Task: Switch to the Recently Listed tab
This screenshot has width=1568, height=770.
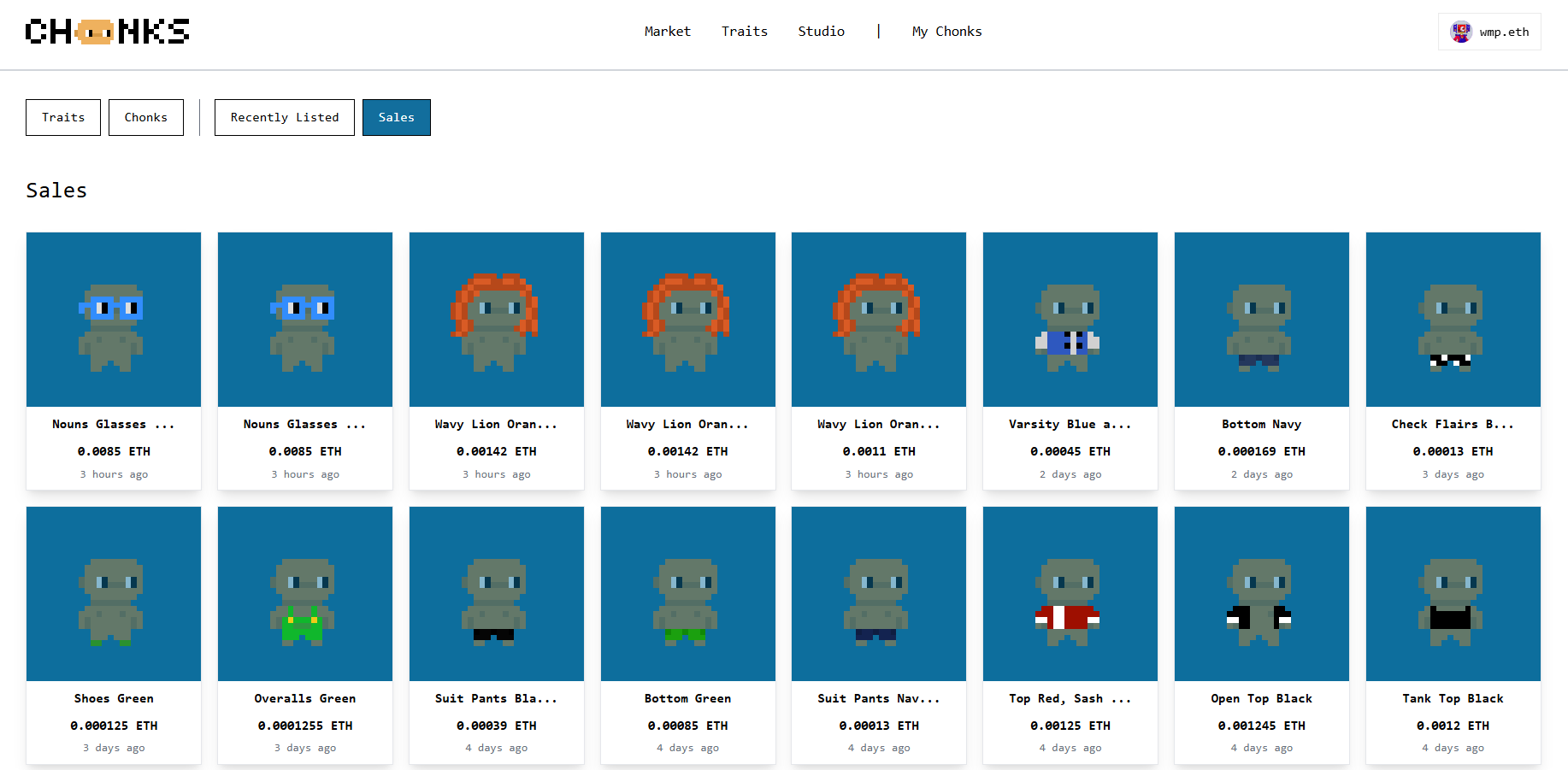Action: click(285, 118)
